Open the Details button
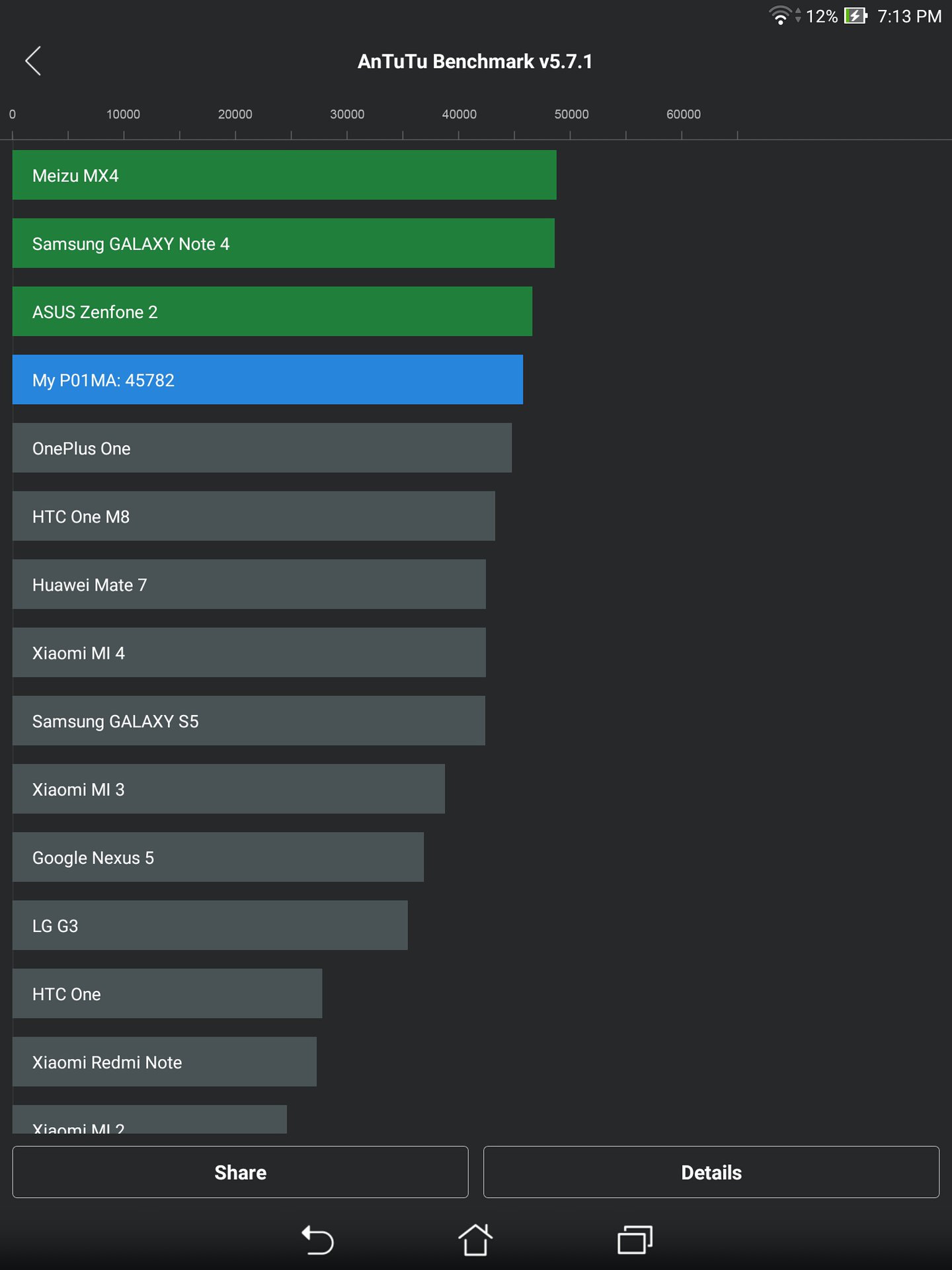 coord(711,1172)
